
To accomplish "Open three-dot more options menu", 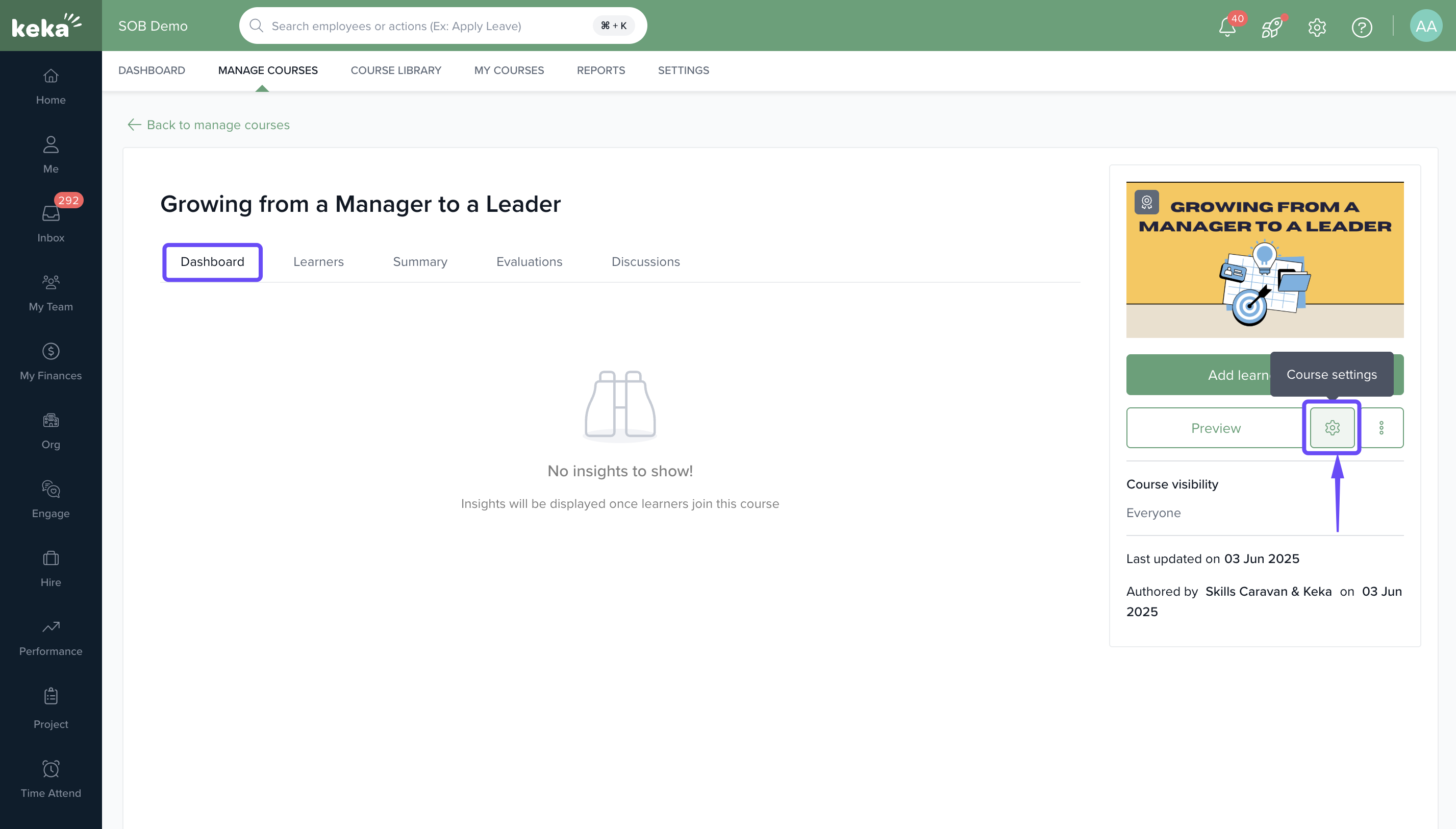I will click(1381, 428).
